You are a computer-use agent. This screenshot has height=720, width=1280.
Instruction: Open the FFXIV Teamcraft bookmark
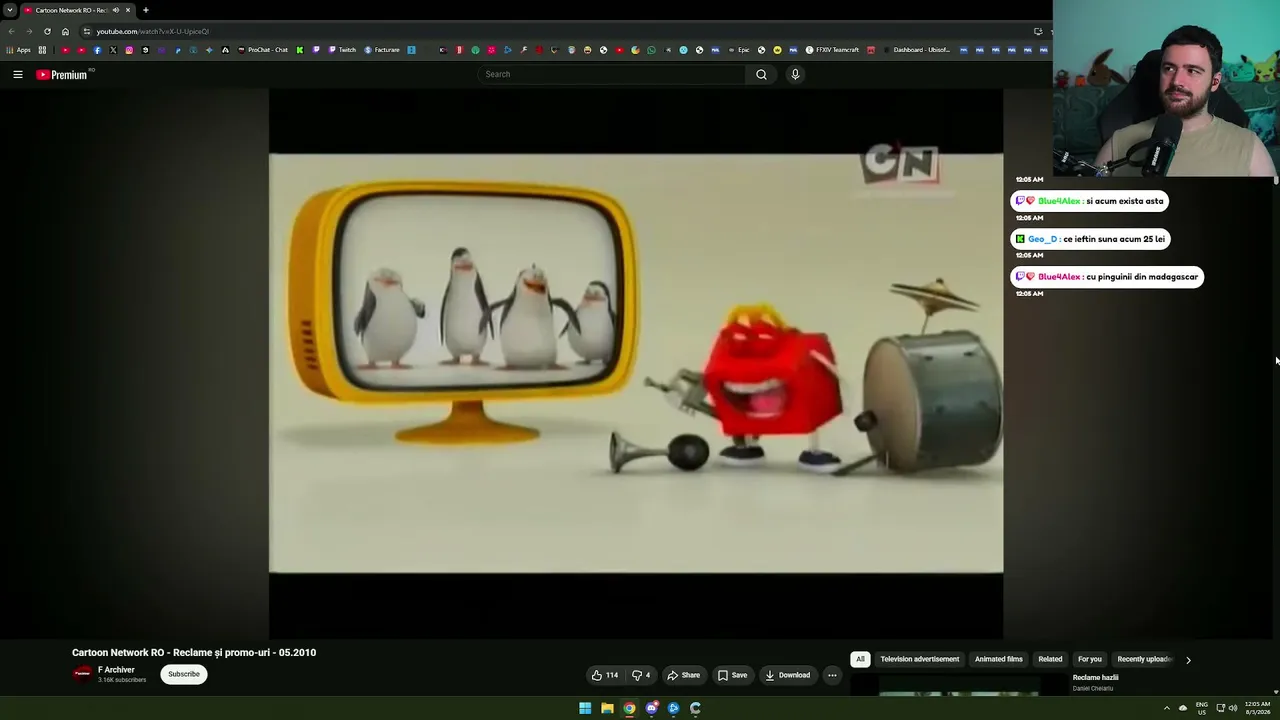(x=832, y=50)
